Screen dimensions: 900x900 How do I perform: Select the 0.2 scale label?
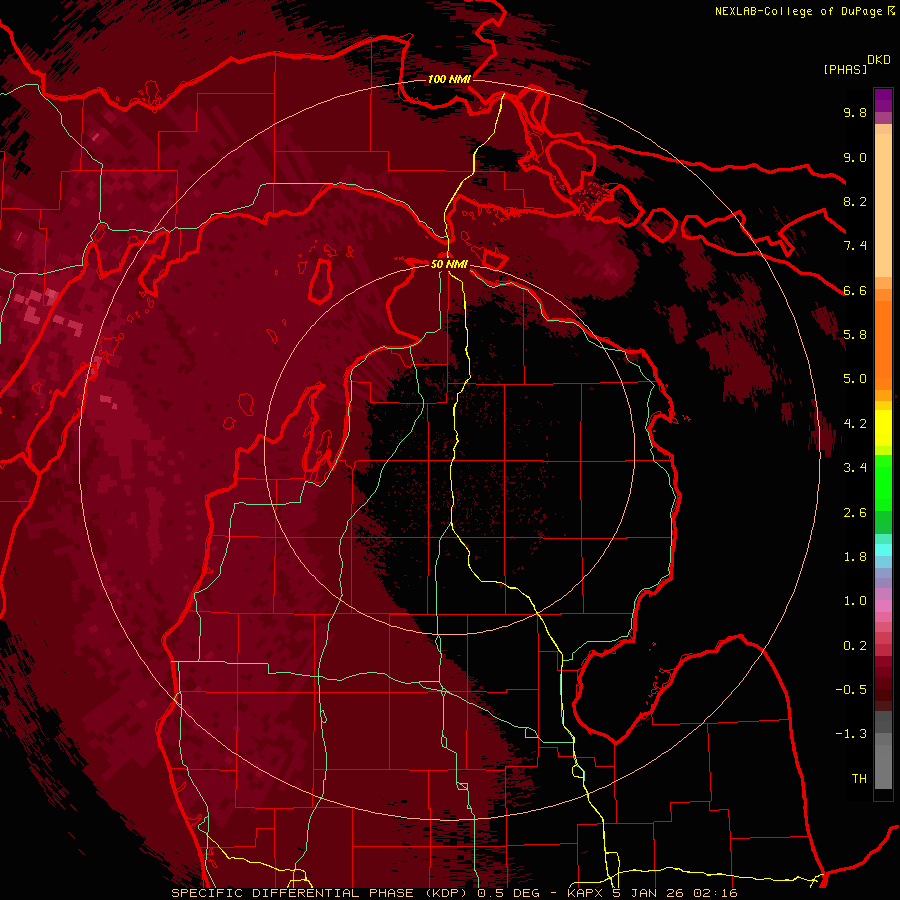855,646
